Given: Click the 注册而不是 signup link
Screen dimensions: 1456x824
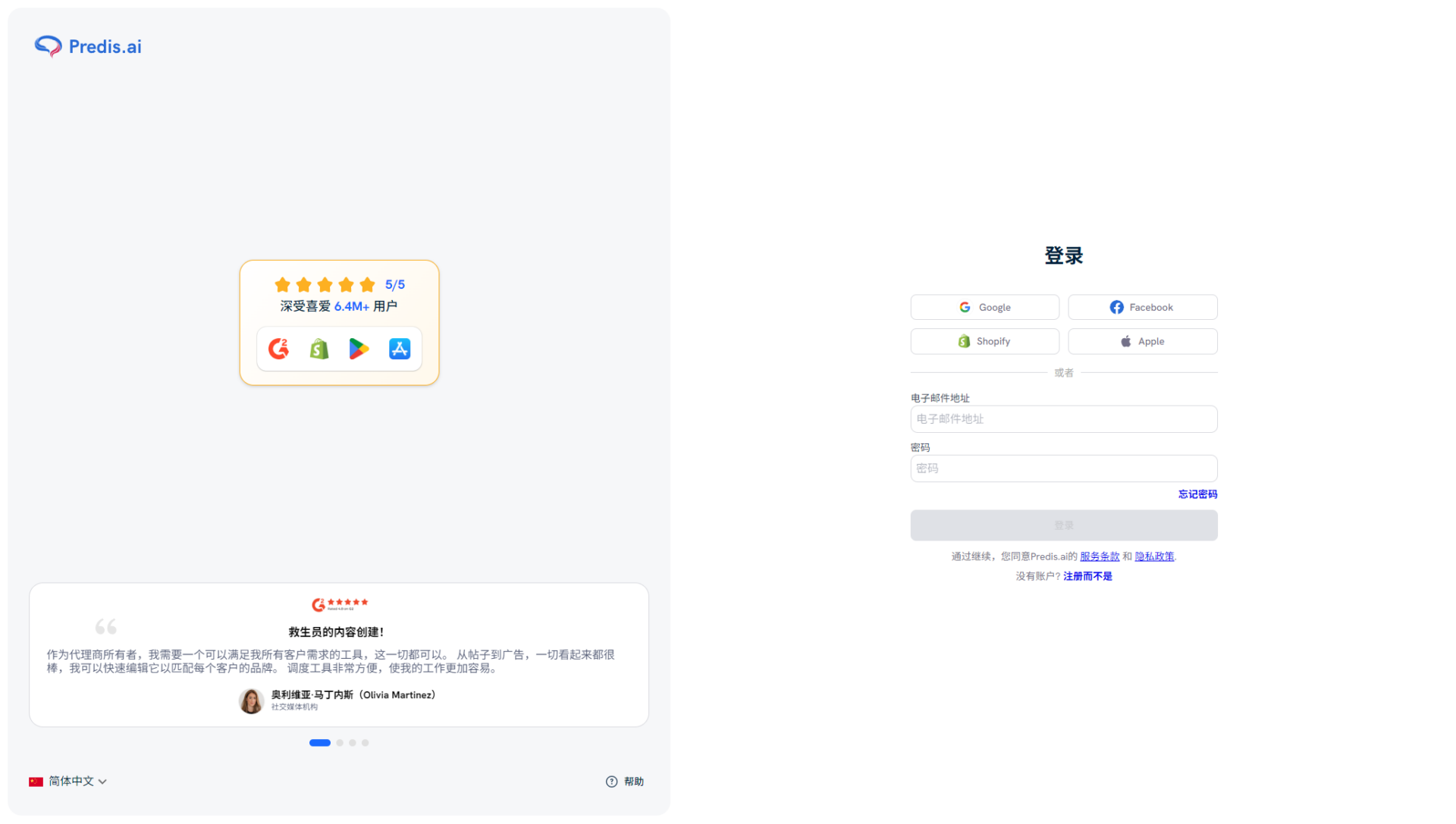Looking at the screenshot, I should point(1087,576).
